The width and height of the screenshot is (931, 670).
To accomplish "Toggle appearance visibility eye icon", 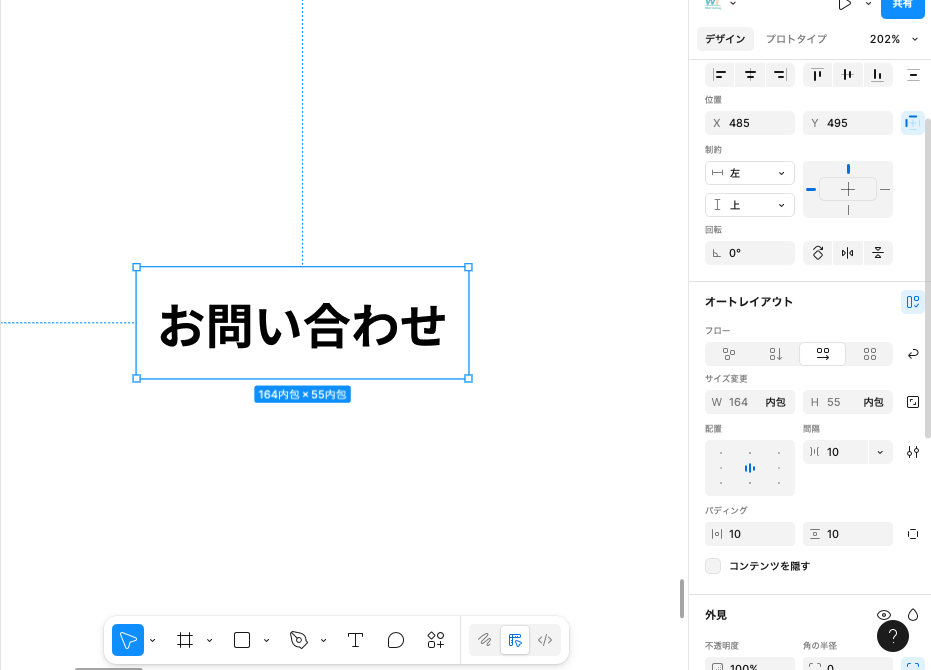I will (883, 615).
